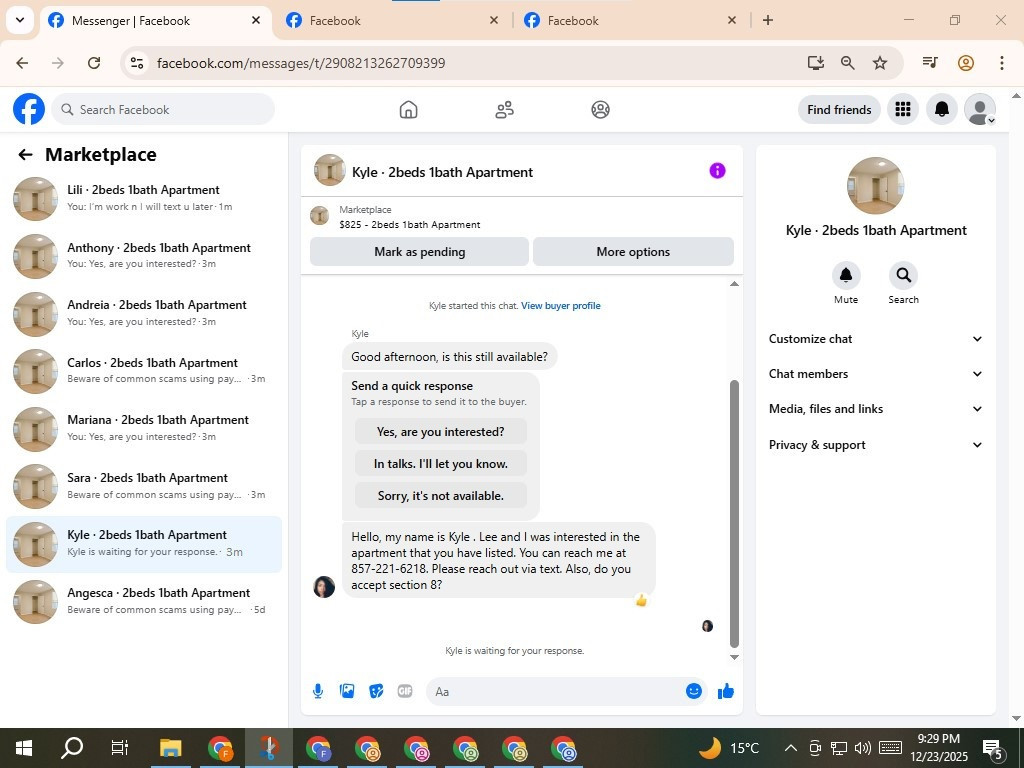Image resolution: width=1024 pixels, height=768 pixels.
Task: Open Mariana apartment conversation
Action: (x=144, y=428)
